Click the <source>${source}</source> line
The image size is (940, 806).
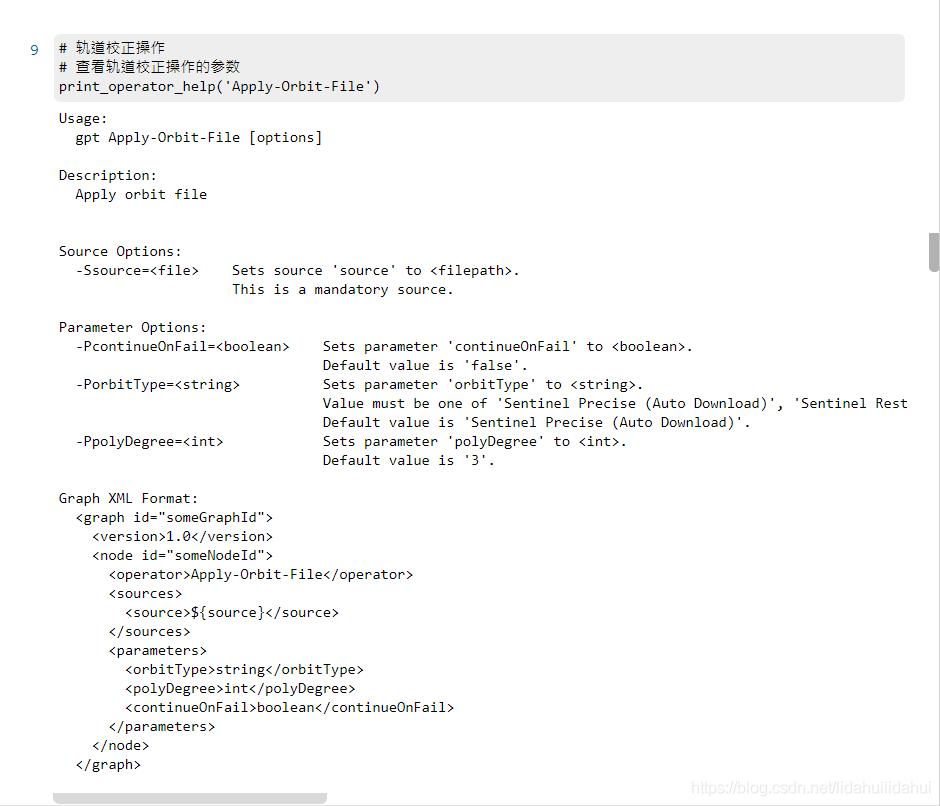(232, 612)
